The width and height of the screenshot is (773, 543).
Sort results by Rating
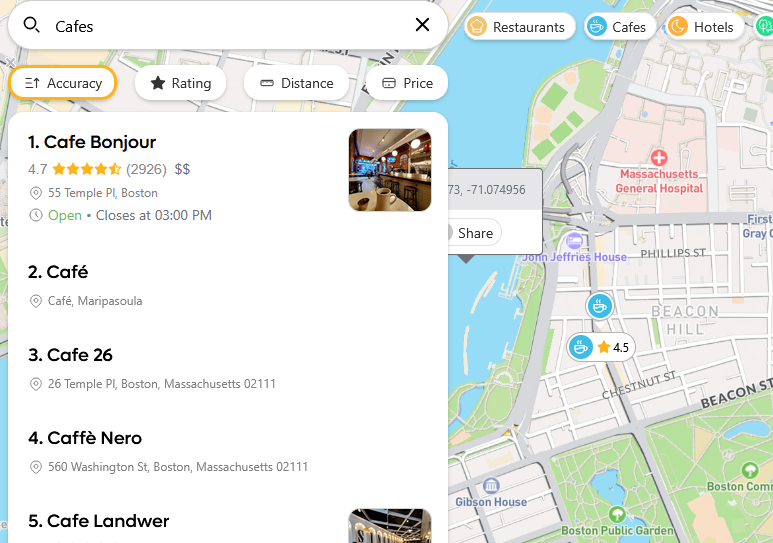[181, 83]
